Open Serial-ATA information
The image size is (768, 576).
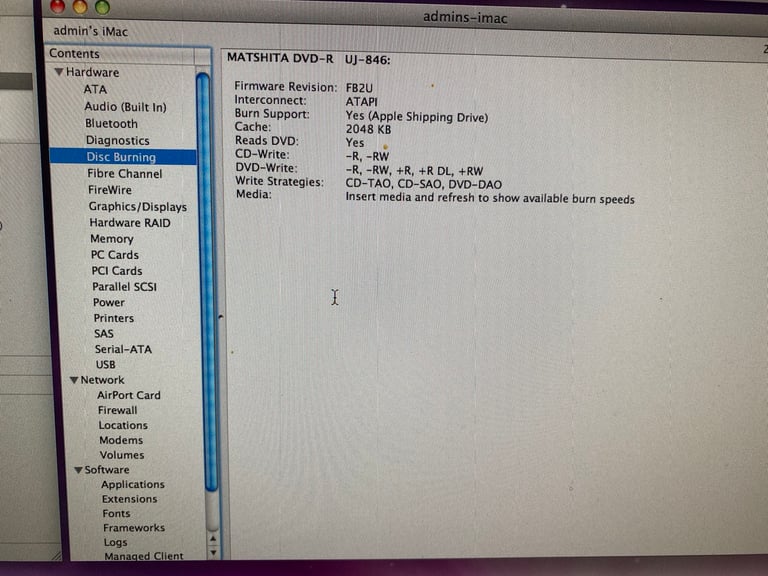pos(123,349)
